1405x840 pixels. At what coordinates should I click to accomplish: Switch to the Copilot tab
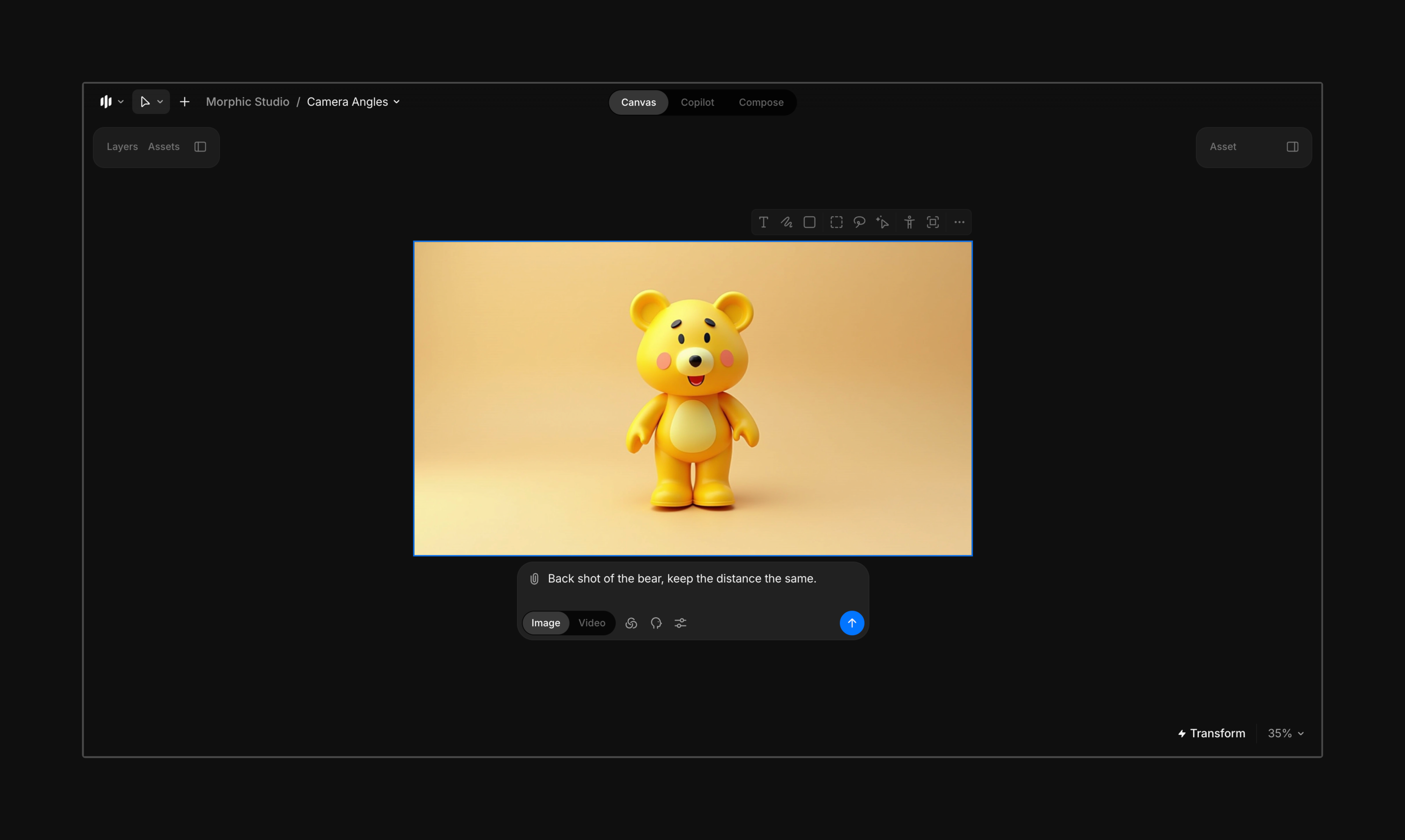pos(697,102)
